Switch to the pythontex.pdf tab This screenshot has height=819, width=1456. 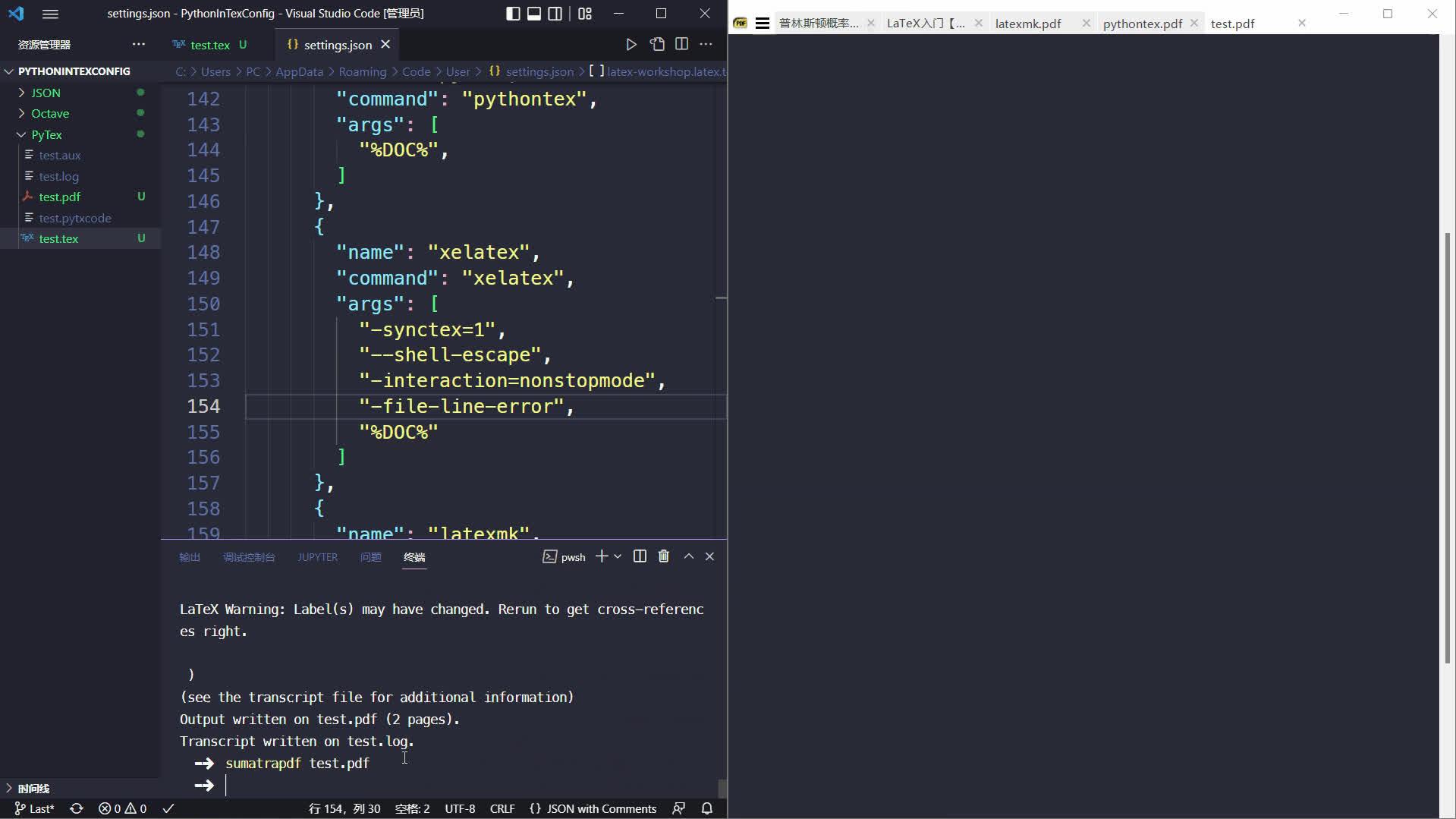tap(1141, 23)
